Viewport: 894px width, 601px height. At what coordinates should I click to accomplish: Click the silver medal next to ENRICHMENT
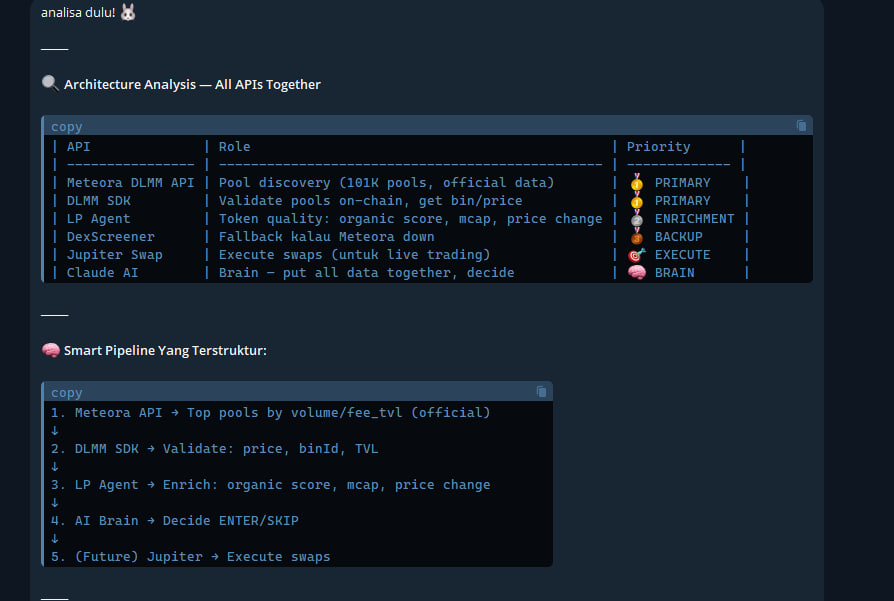(637, 219)
